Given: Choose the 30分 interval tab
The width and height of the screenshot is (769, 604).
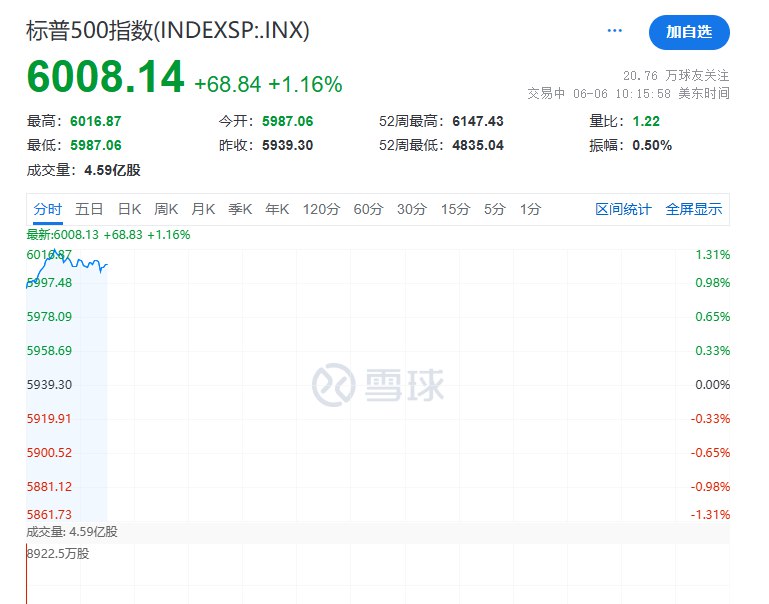Looking at the screenshot, I should click(x=412, y=209).
